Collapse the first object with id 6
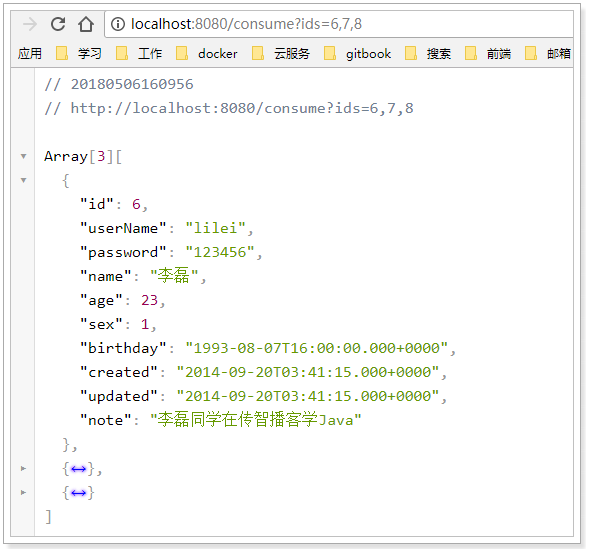The image size is (592, 549). coord(23,180)
